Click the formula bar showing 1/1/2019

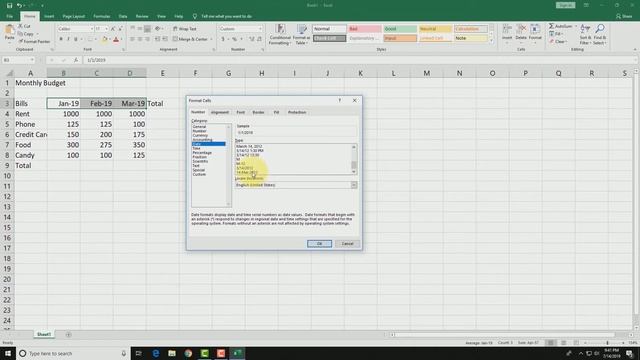click(x=359, y=60)
